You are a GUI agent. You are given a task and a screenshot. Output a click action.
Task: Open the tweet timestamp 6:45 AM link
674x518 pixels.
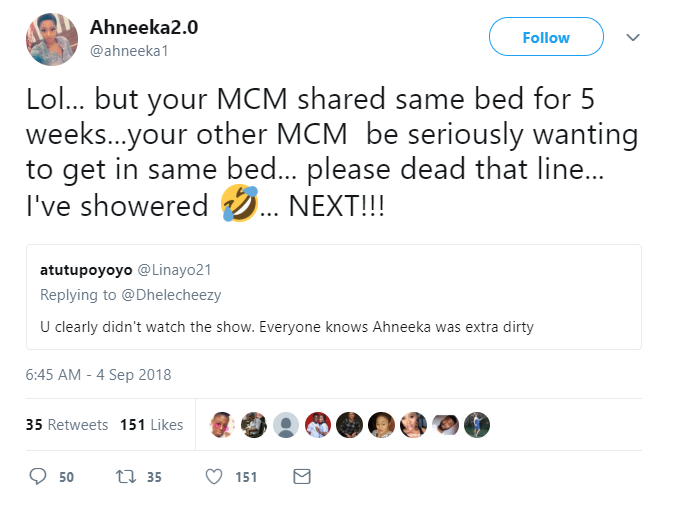click(x=99, y=375)
